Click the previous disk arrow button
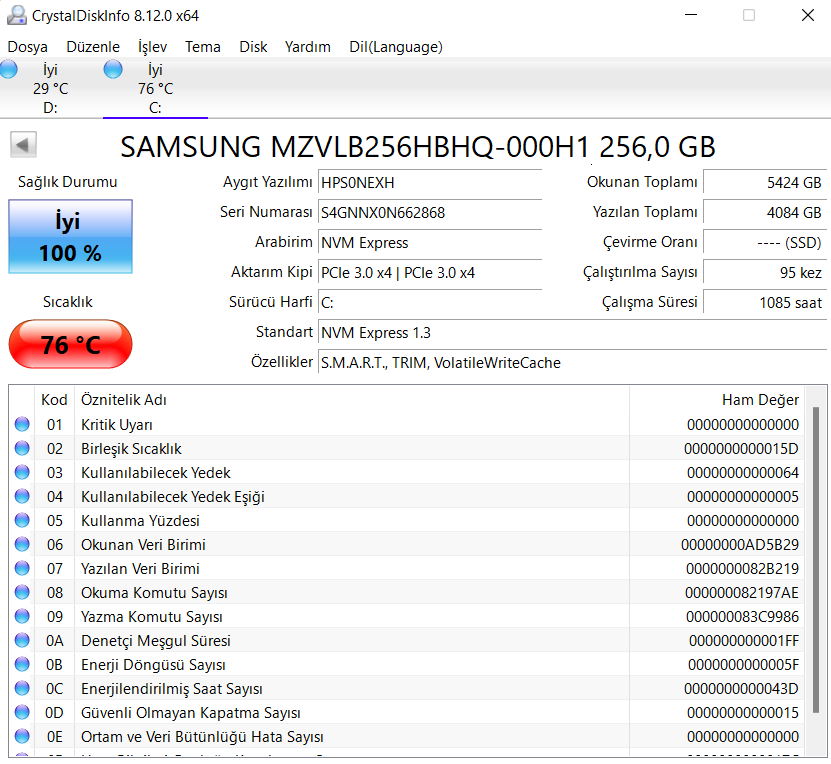This screenshot has height=764, width=831. [x=23, y=145]
